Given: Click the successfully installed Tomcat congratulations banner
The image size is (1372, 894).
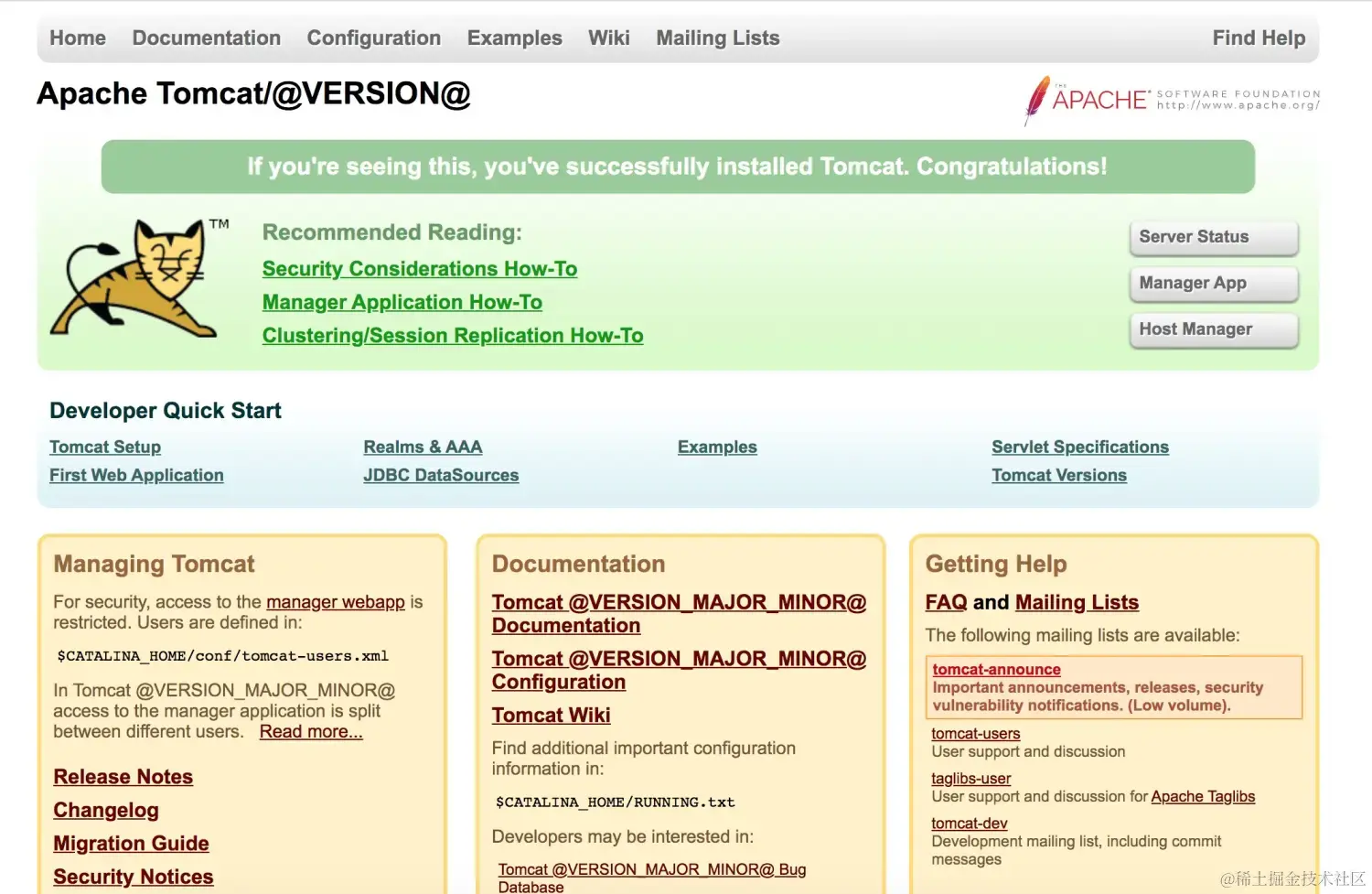Looking at the screenshot, I should tap(678, 167).
